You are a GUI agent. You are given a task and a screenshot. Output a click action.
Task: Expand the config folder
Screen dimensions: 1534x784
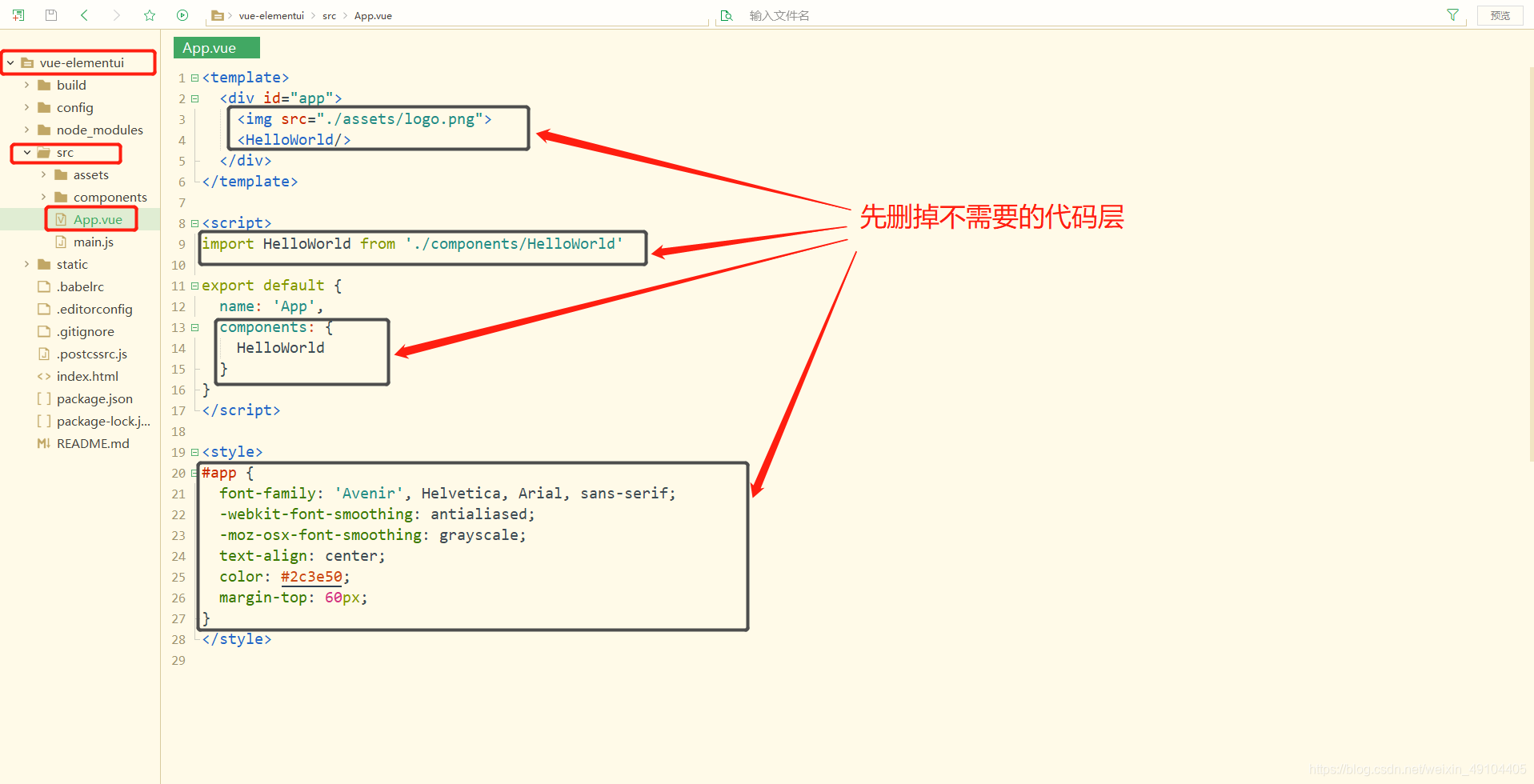[x=26, y=107]
